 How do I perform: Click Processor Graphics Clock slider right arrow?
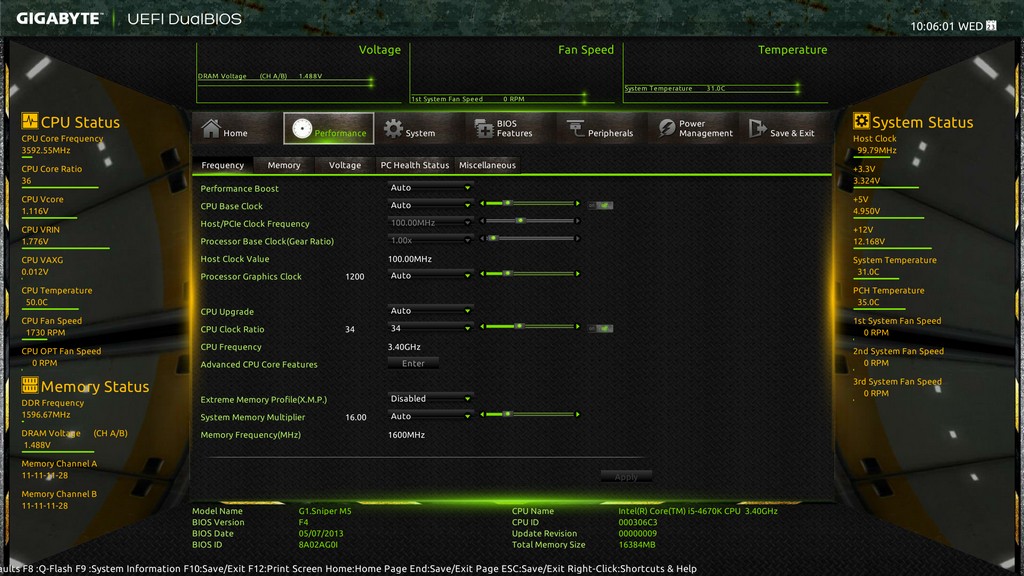click(577, 274)
